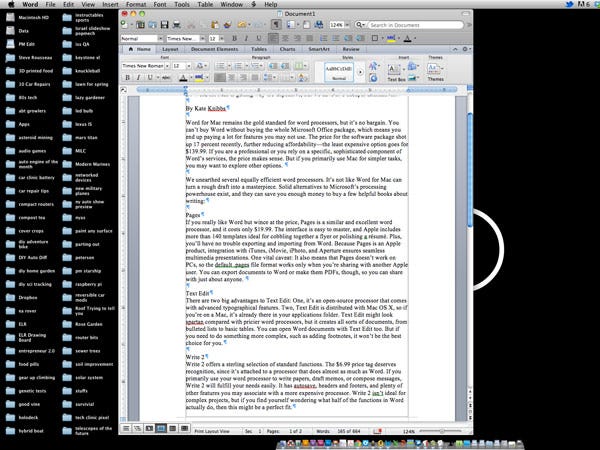Image resolution: width=600 pixels, height=450 pixels.
Task: Toggle Bold in the Formatting toolbar
Action: (235, 38)
